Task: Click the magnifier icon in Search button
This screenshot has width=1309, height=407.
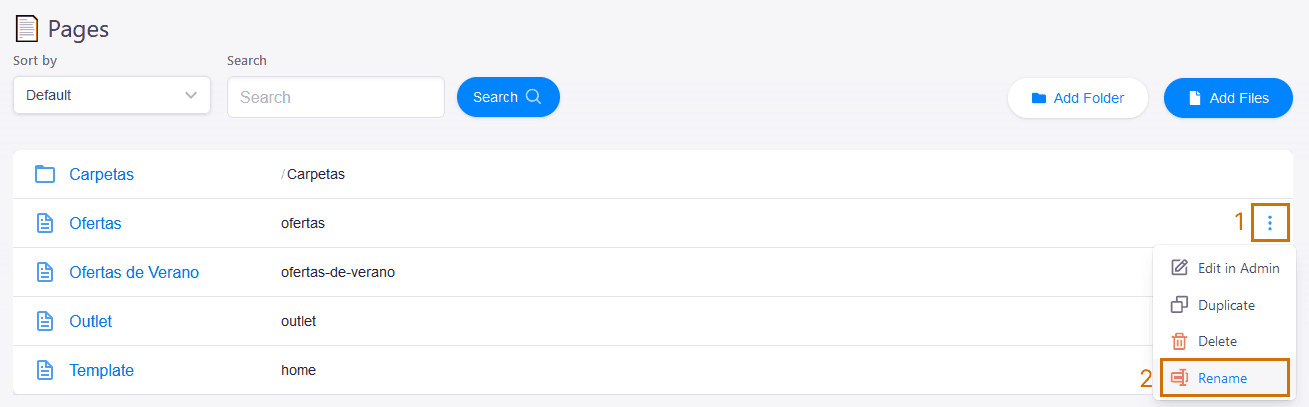Action: click(534, 97)
